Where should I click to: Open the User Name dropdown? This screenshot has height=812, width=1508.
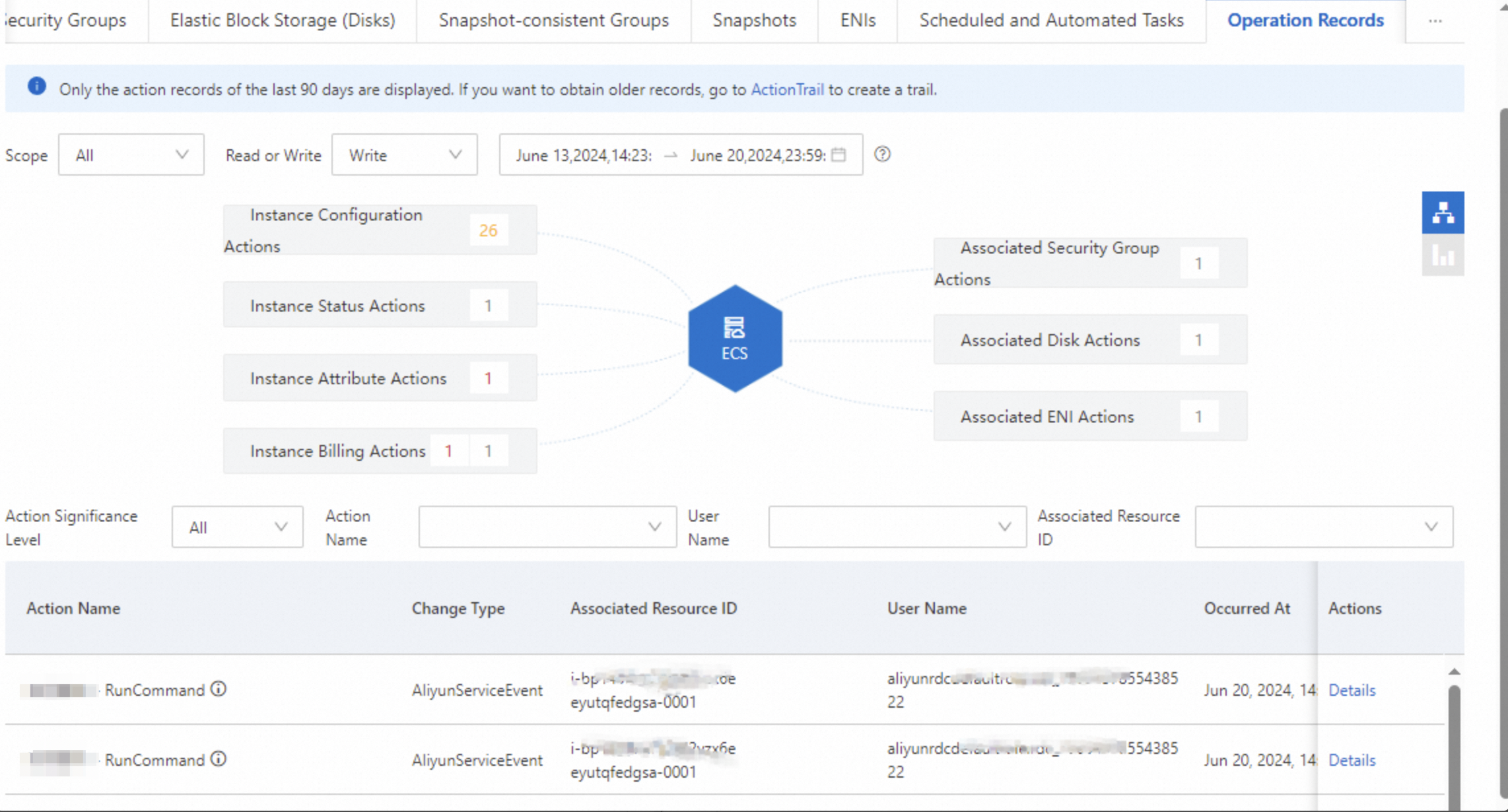click(897, 527)
